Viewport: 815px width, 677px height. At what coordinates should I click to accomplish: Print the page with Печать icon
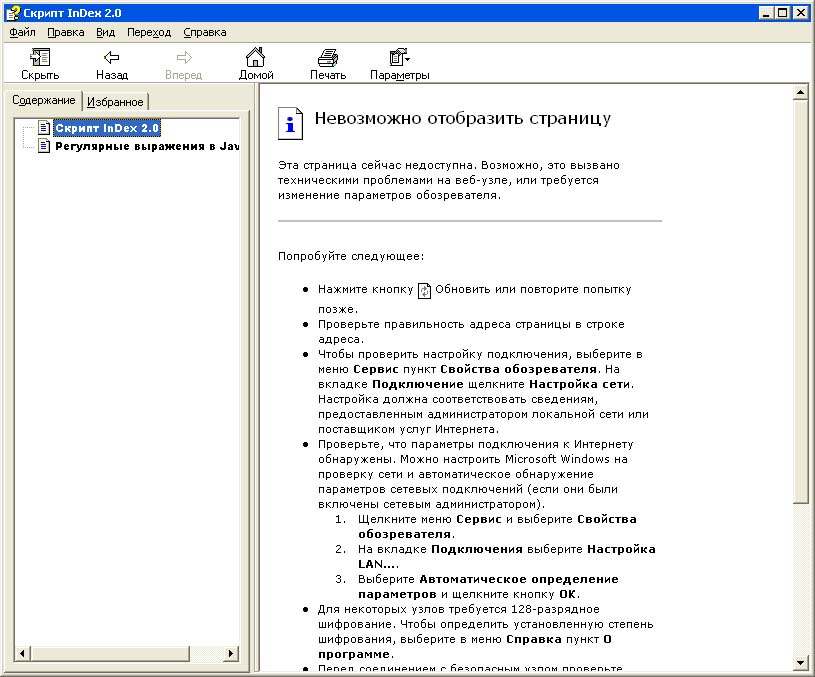328,57
